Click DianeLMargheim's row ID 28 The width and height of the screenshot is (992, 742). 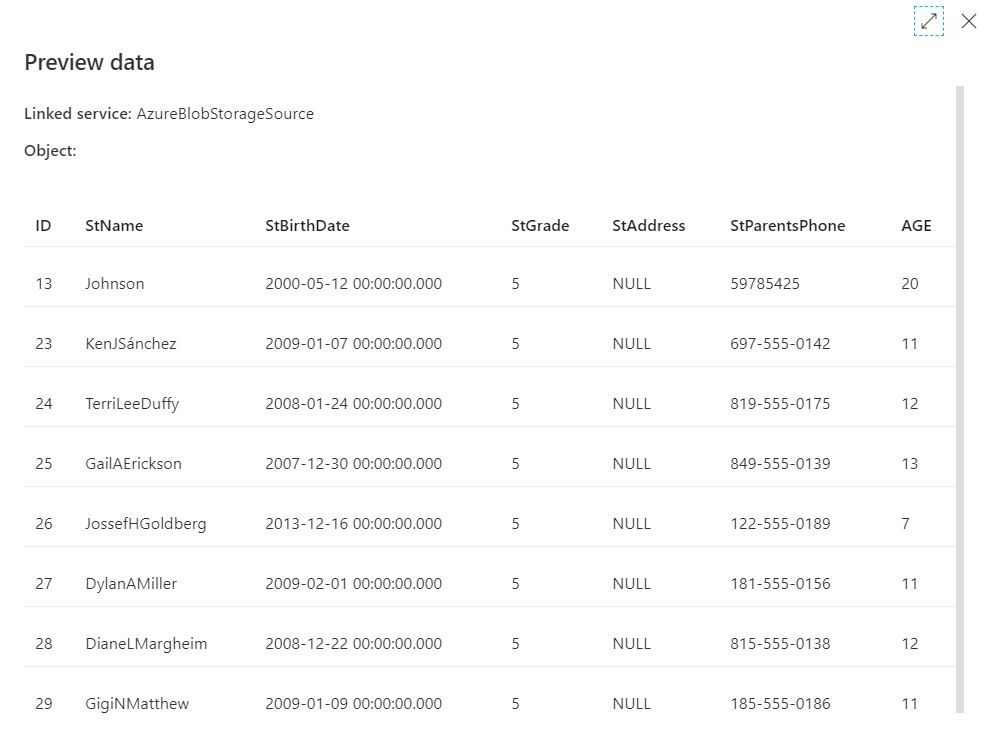tap(43, 643)
